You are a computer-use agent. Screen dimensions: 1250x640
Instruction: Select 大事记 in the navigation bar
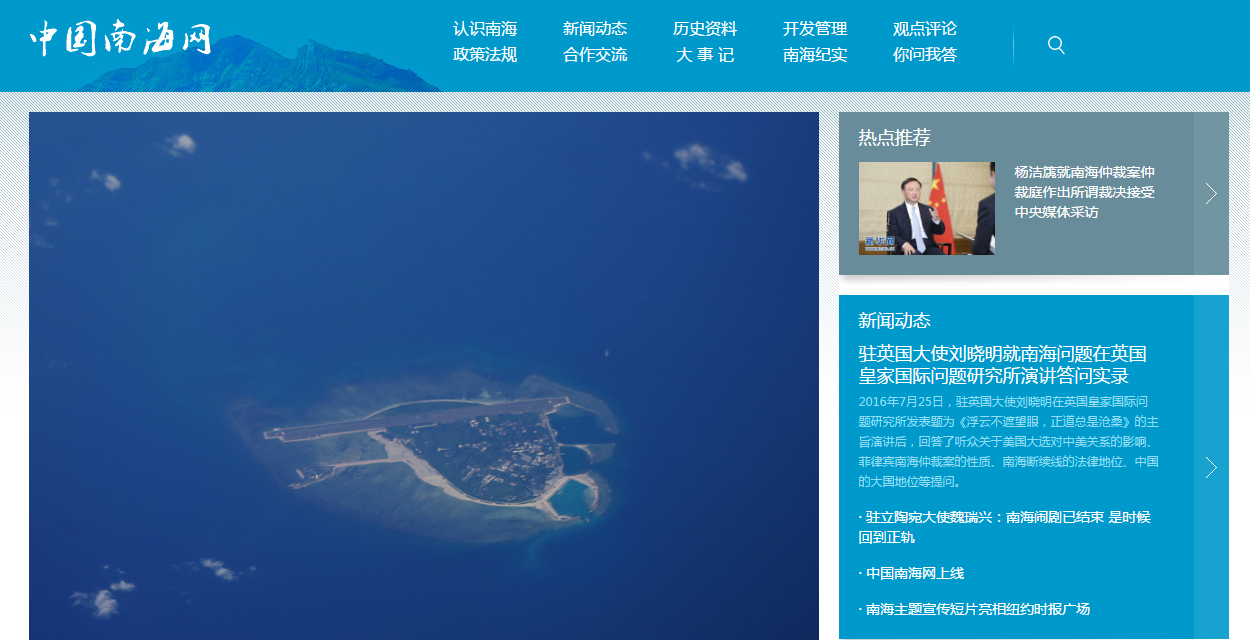click(x=705, y=55)
